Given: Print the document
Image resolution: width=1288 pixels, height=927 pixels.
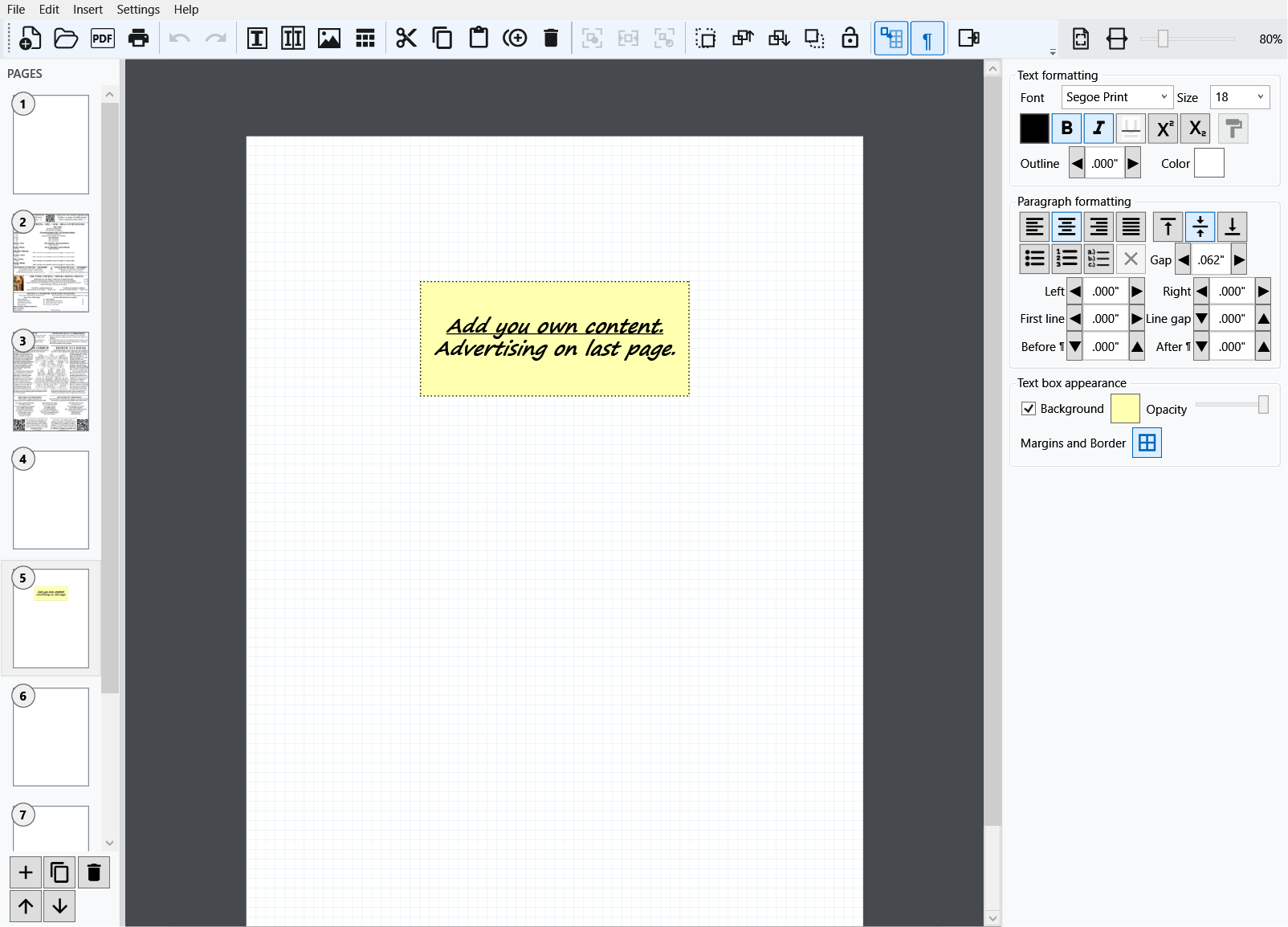Looking at the screenshot, I should (x=139, y=38).
